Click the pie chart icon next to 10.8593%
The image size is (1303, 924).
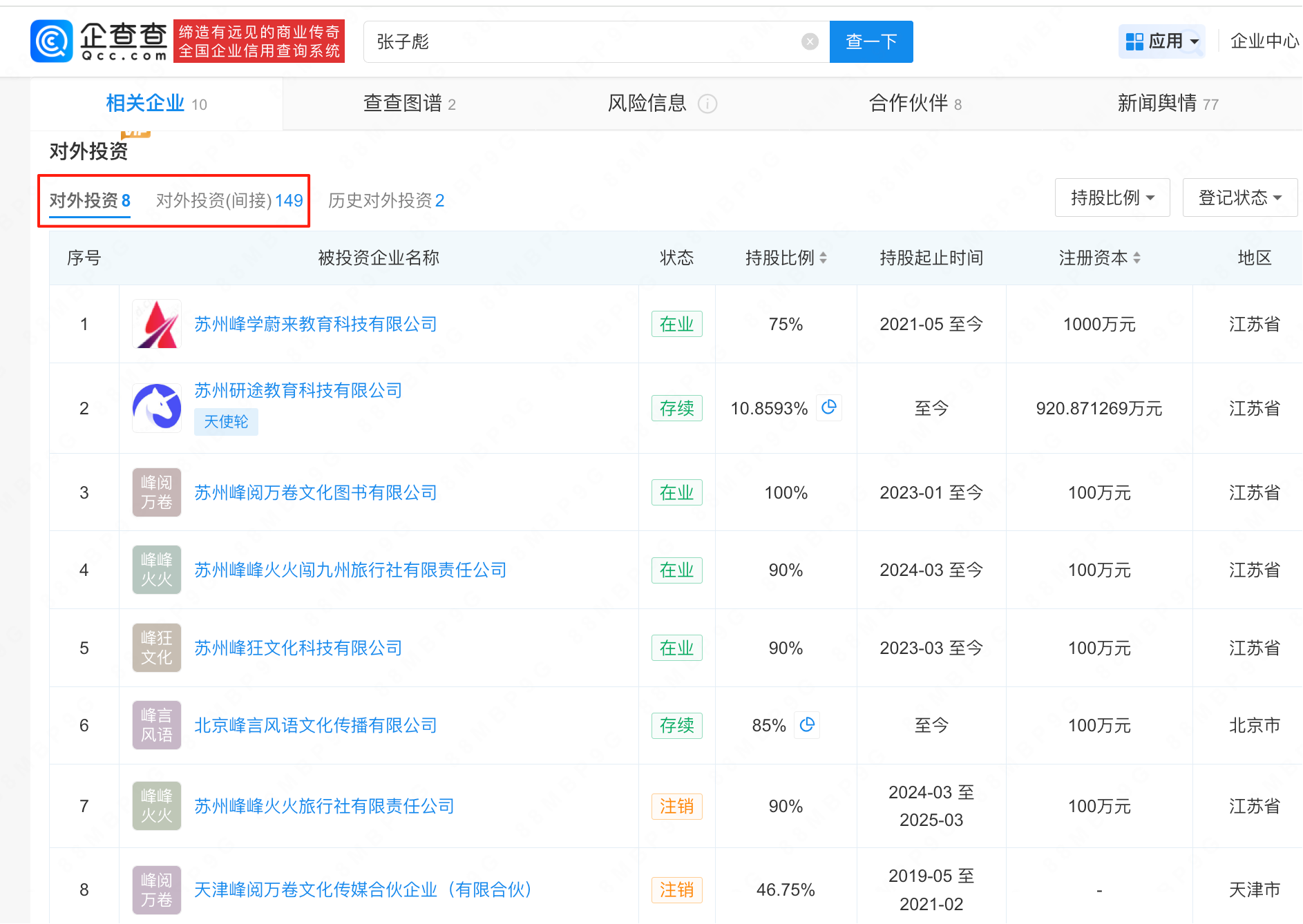tap(829, 407)
